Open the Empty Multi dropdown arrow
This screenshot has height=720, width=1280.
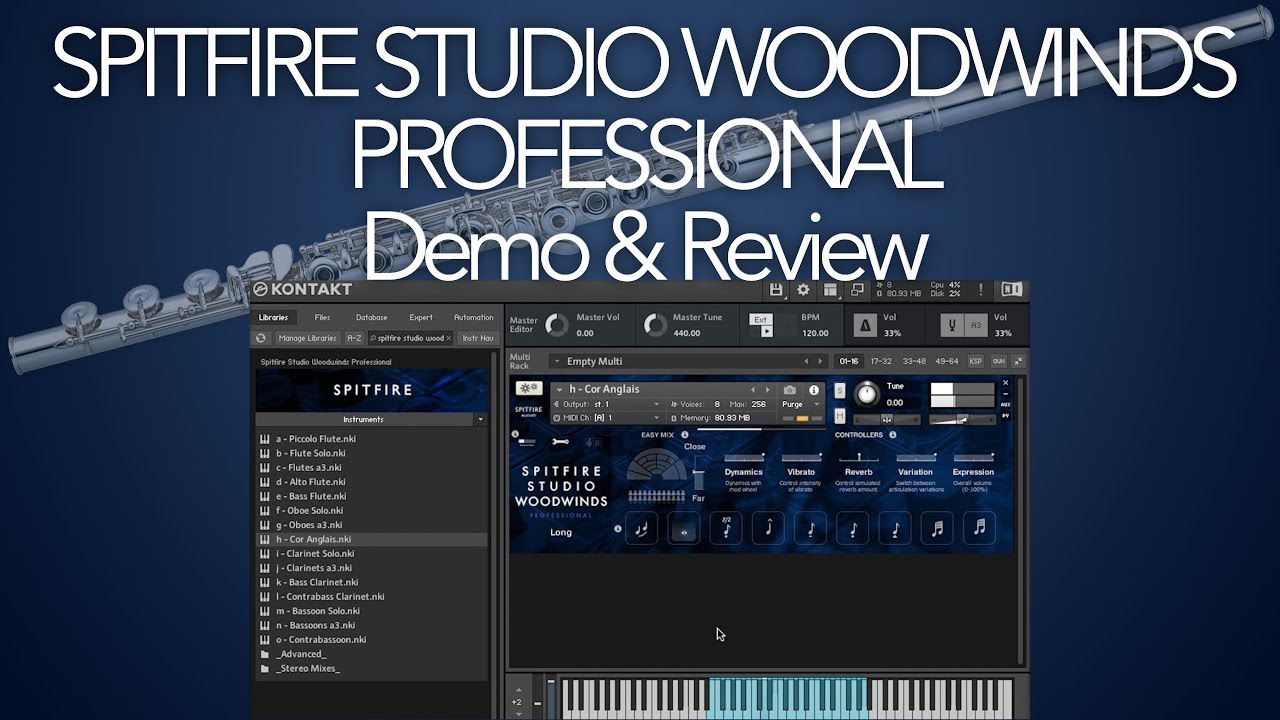(x=556, y=361)
